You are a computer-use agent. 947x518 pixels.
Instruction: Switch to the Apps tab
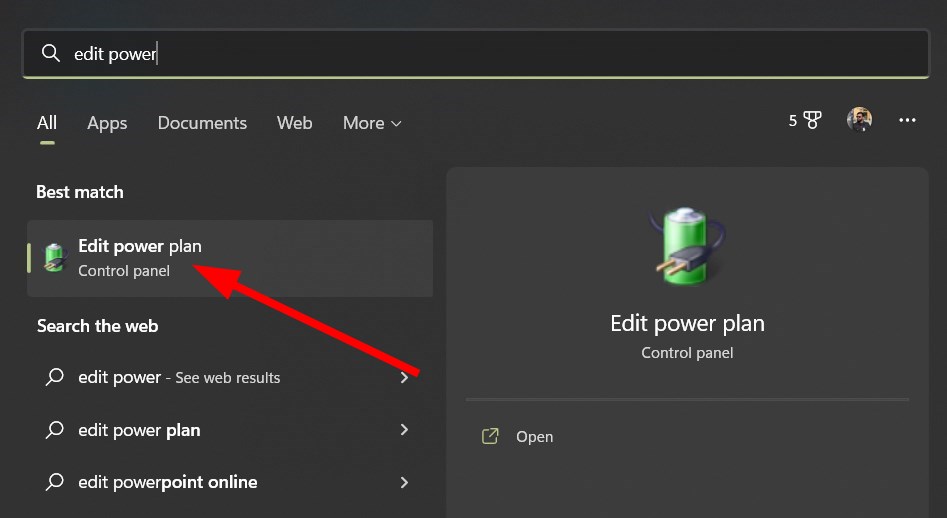(107, 123)
